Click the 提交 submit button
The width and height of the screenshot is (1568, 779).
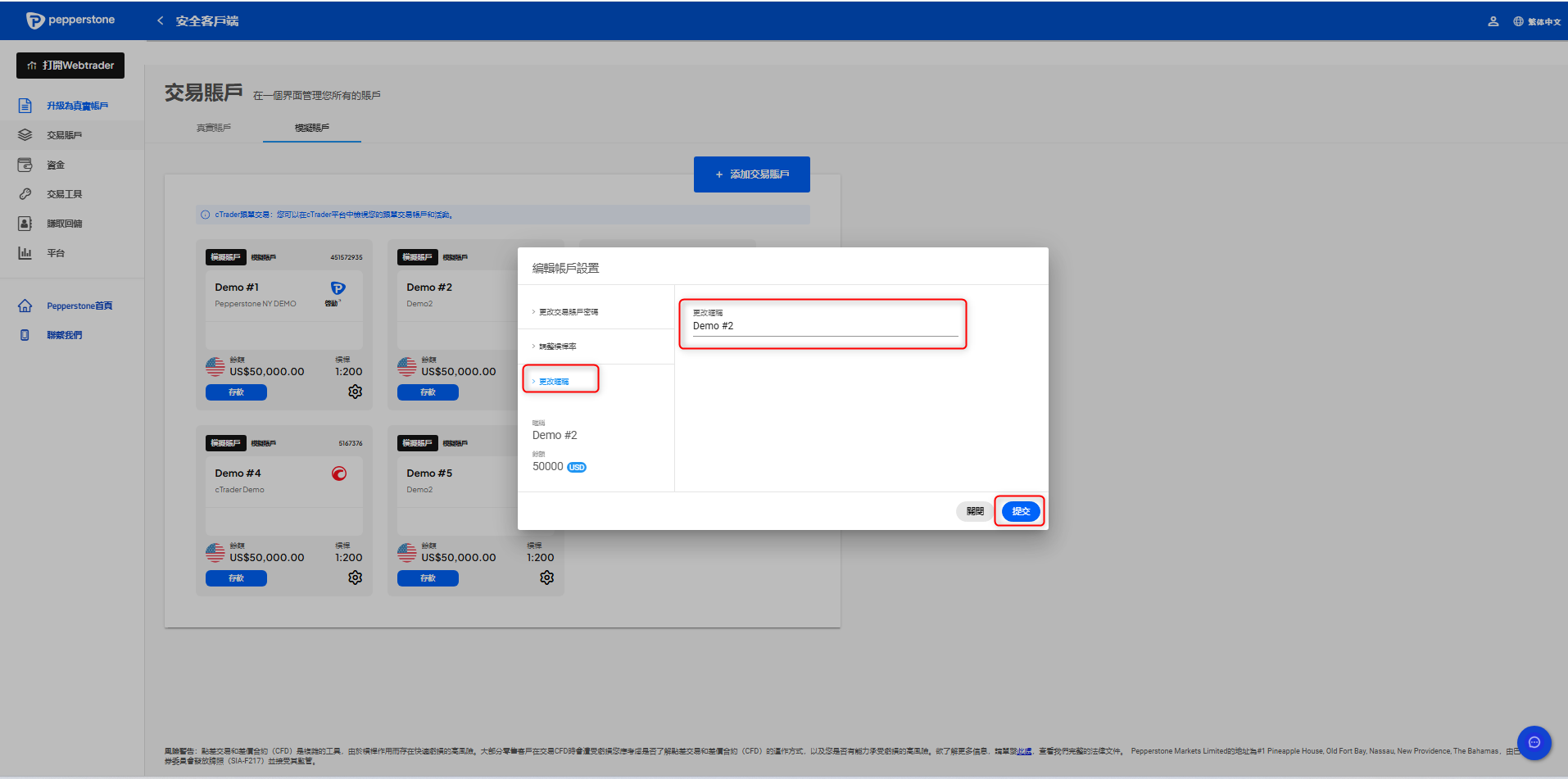tap(1021, 511)
